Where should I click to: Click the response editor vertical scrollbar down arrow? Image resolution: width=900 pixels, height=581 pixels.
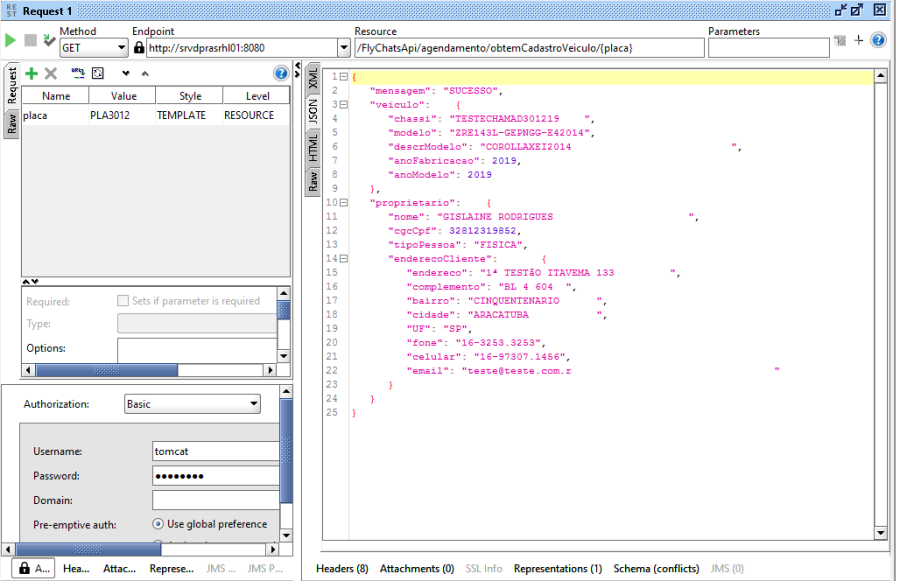(x=881, y=533)
